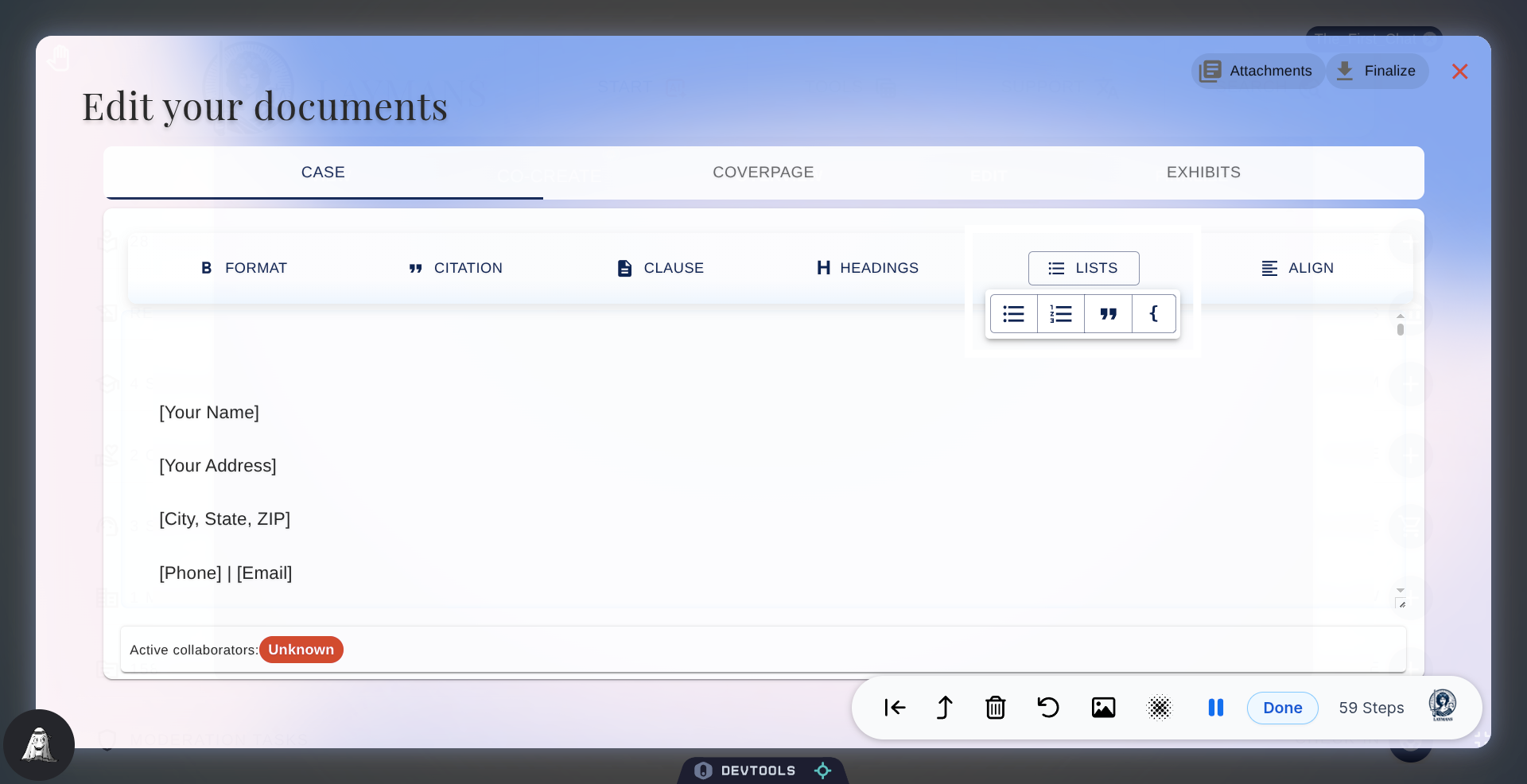Open the FORMAT toolbar menu
The height and width of the screenshot is (784, 1527).
[244, 268]
